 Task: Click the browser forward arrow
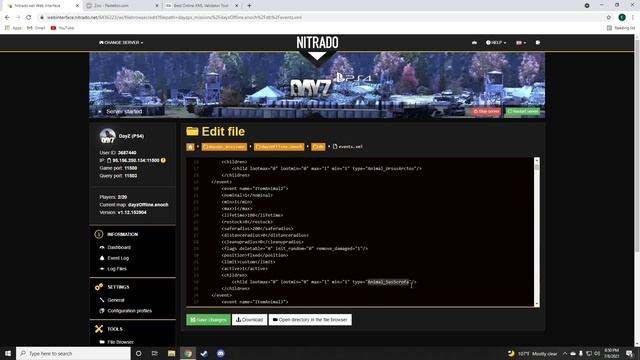(18, 18)
